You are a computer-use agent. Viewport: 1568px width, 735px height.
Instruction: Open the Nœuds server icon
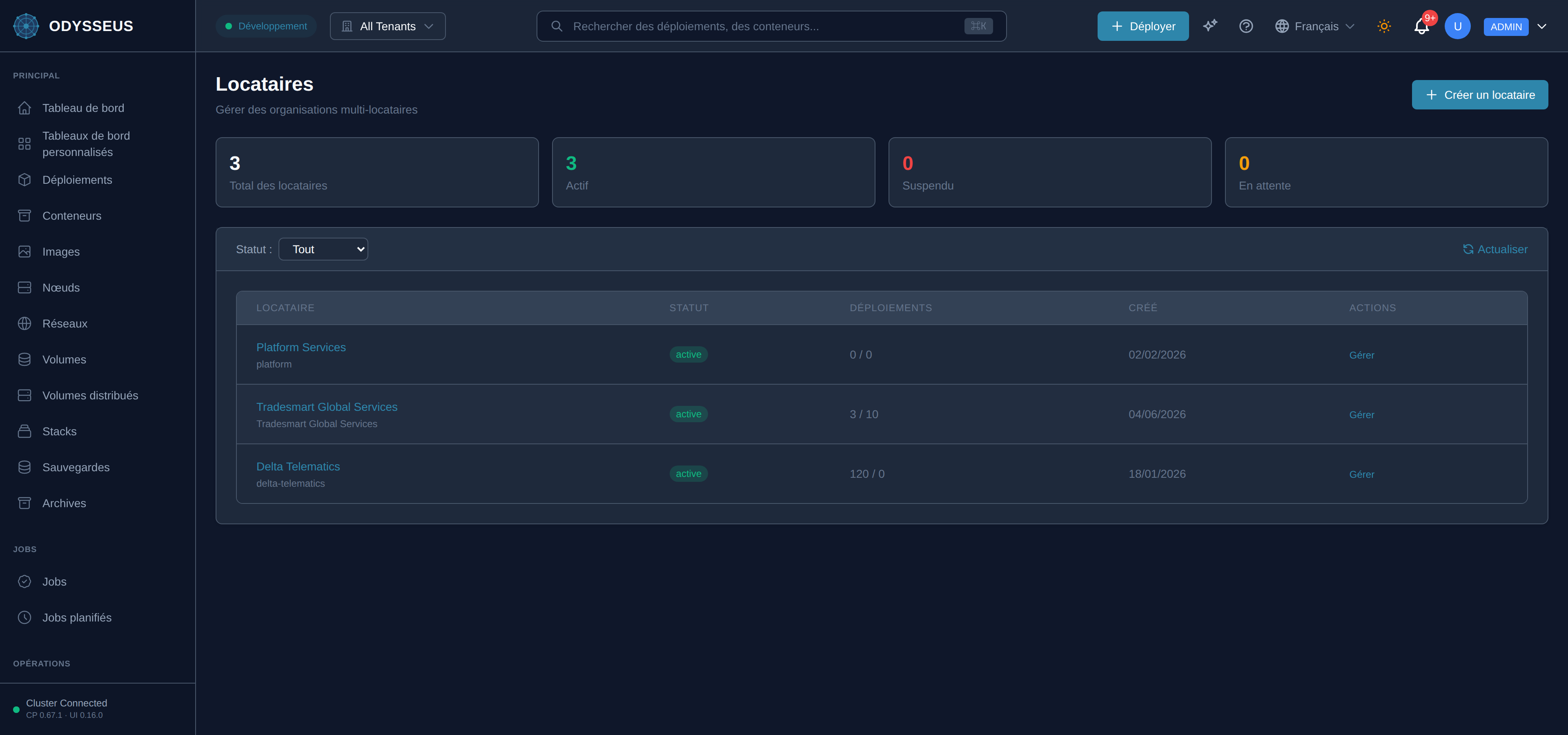pos(24,287)
